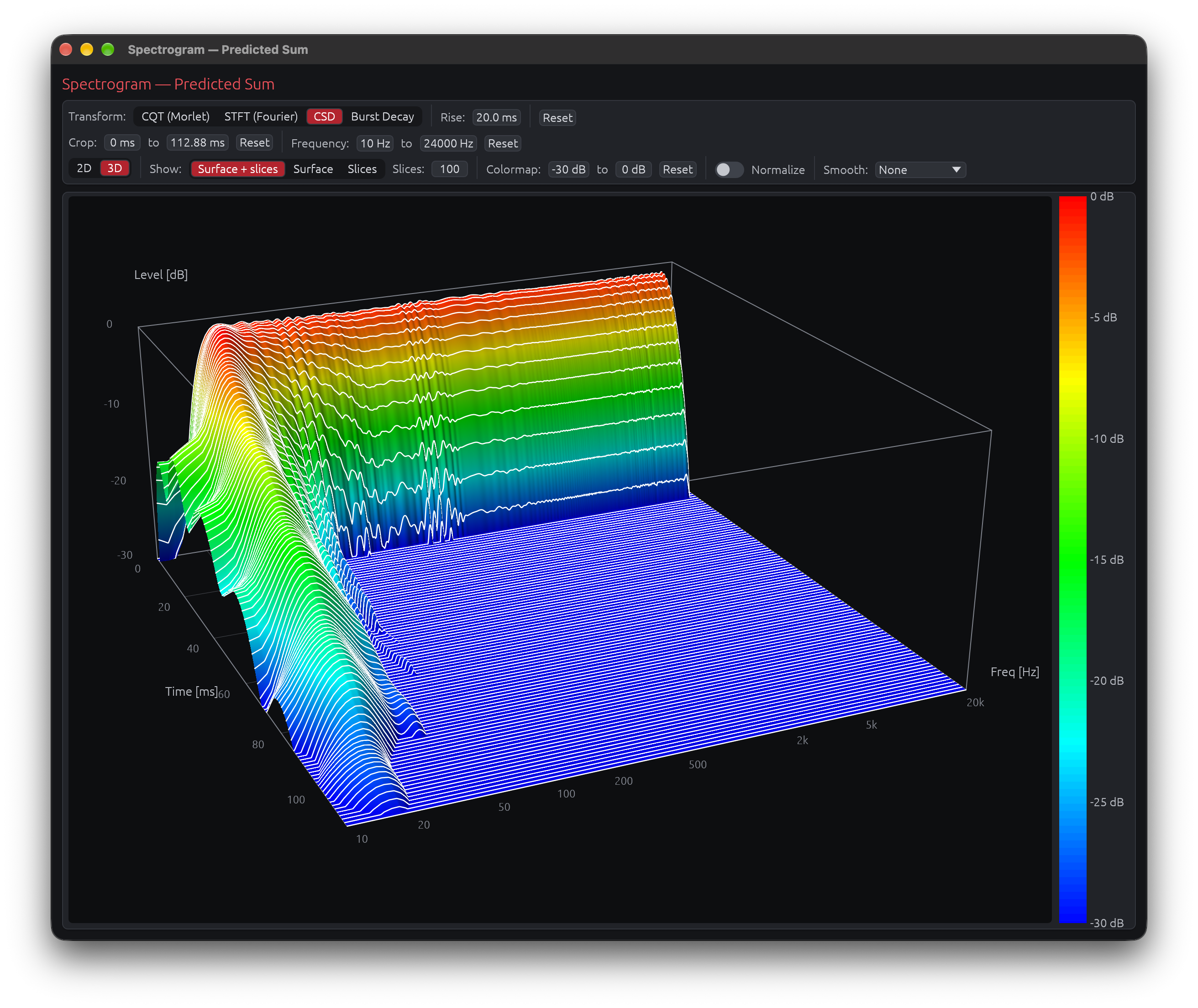1198x1008 pixels.
Task: Click the 0 dB colorbar label
Action: coord(1101,197)
